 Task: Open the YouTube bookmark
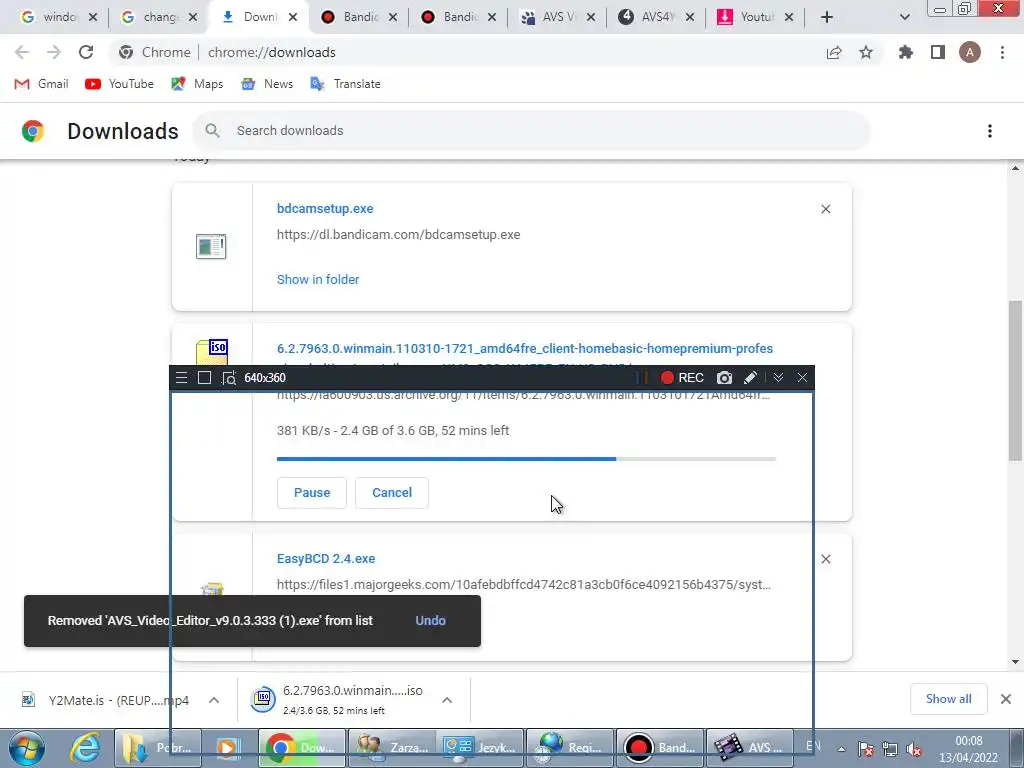[x=120, y=84]
